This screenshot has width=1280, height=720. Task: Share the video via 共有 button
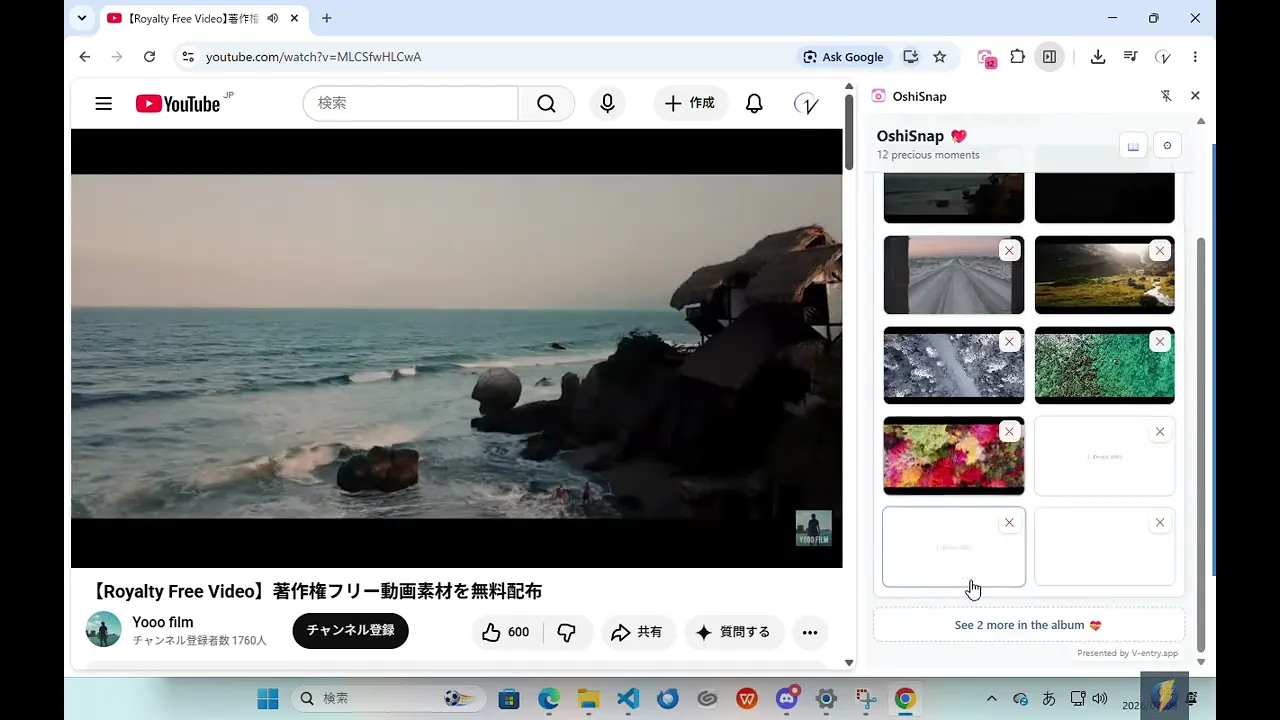click(x=637, y=632)
